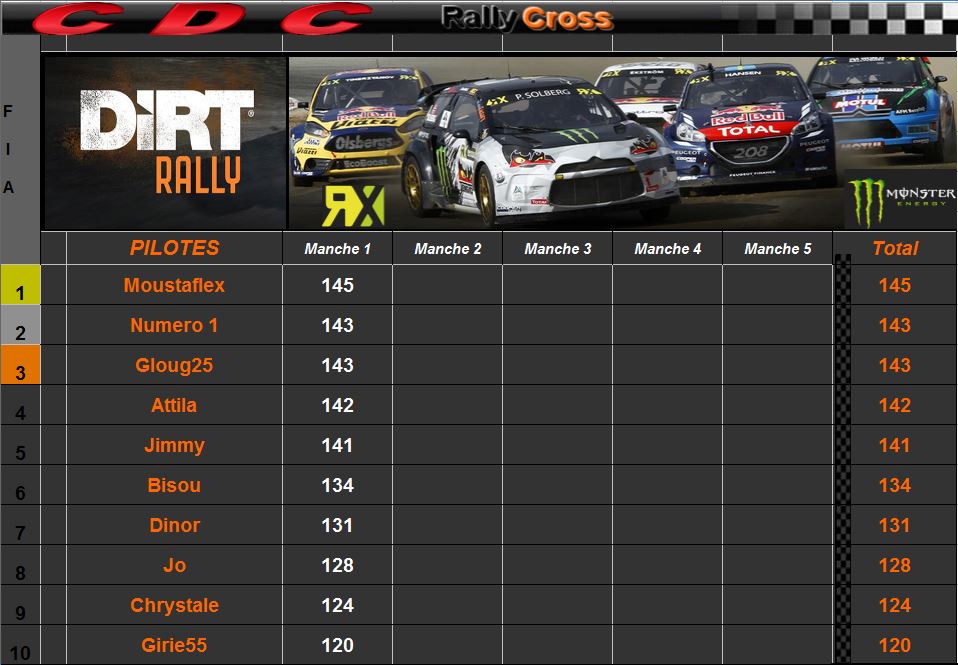Select rank number 8 beside Jo
Viewport: 958px width, 665px height.
pyautogui.click(x=20, y=573)
